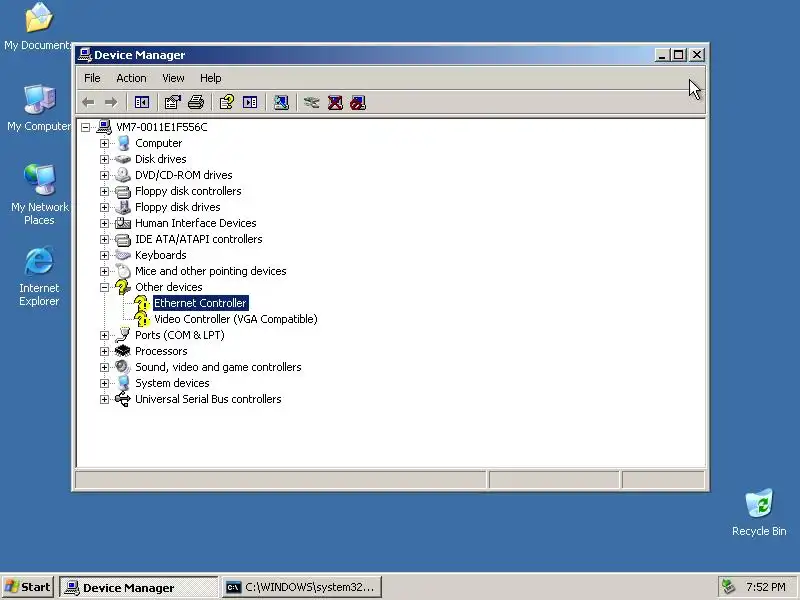Expand the IDE ATA/ATAPI controllers node
Screen dimensions: 800x600
click(105, 239)
